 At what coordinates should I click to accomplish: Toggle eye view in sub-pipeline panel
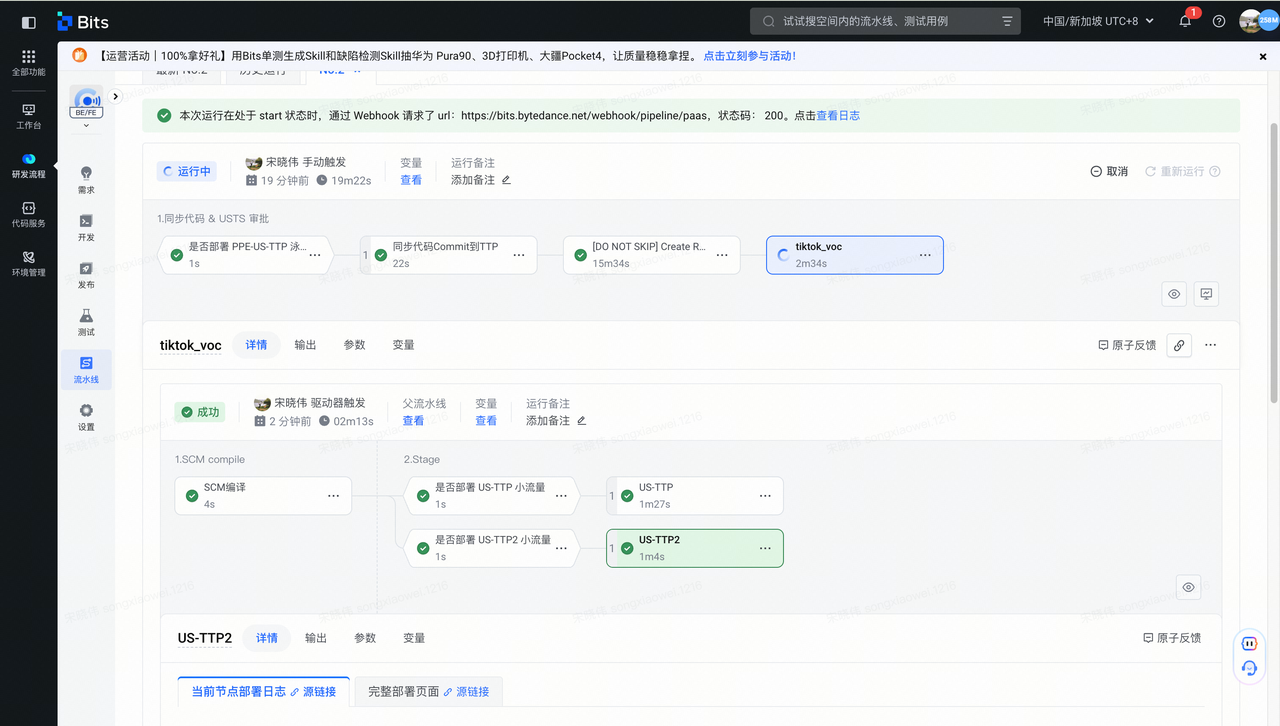1188,587
